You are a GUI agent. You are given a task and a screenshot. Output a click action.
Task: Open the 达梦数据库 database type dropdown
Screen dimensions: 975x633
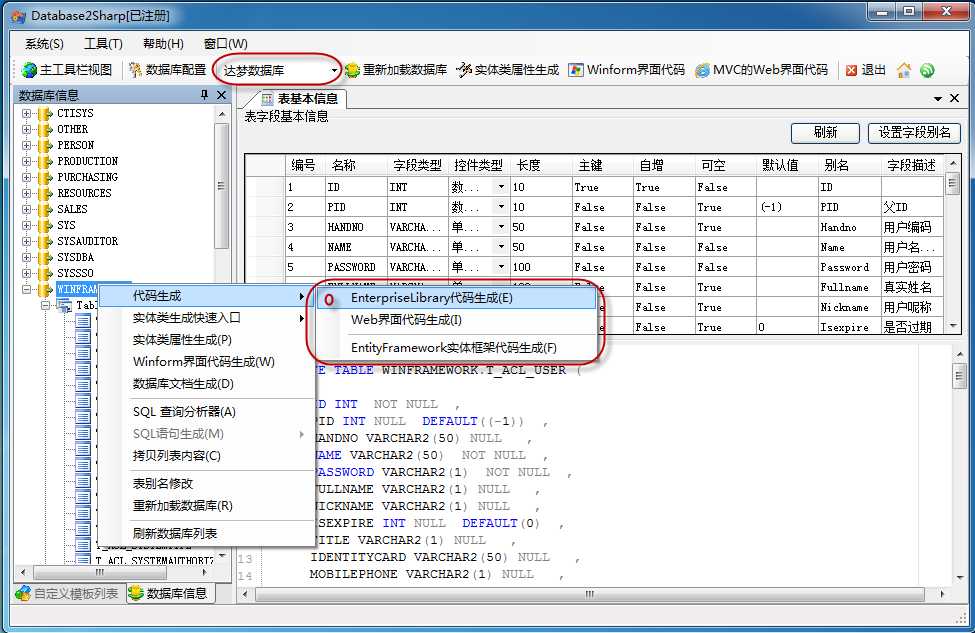click(x=335, y=70)
